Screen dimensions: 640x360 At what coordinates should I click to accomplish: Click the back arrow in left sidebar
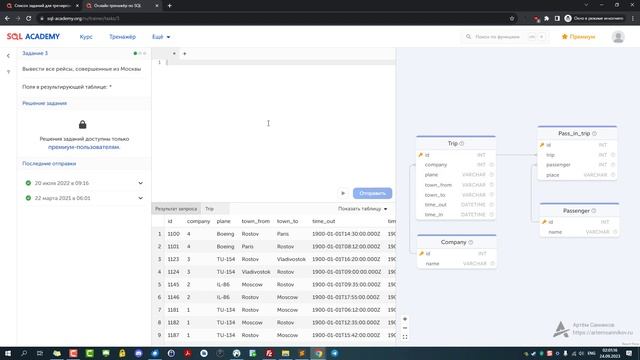coord(8,56)
